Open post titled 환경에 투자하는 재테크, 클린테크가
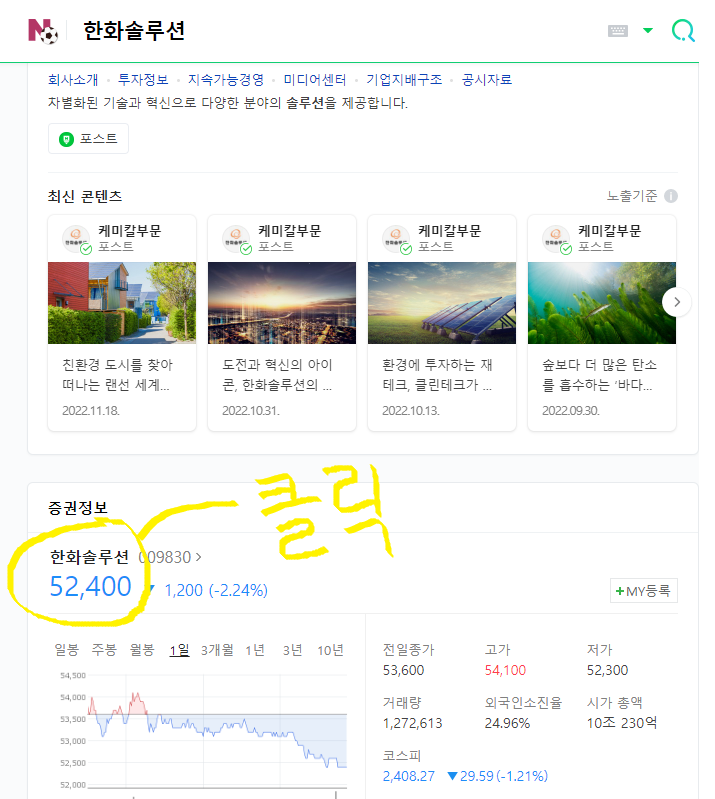Screen dimensions: 715x799 pos(437,375)
